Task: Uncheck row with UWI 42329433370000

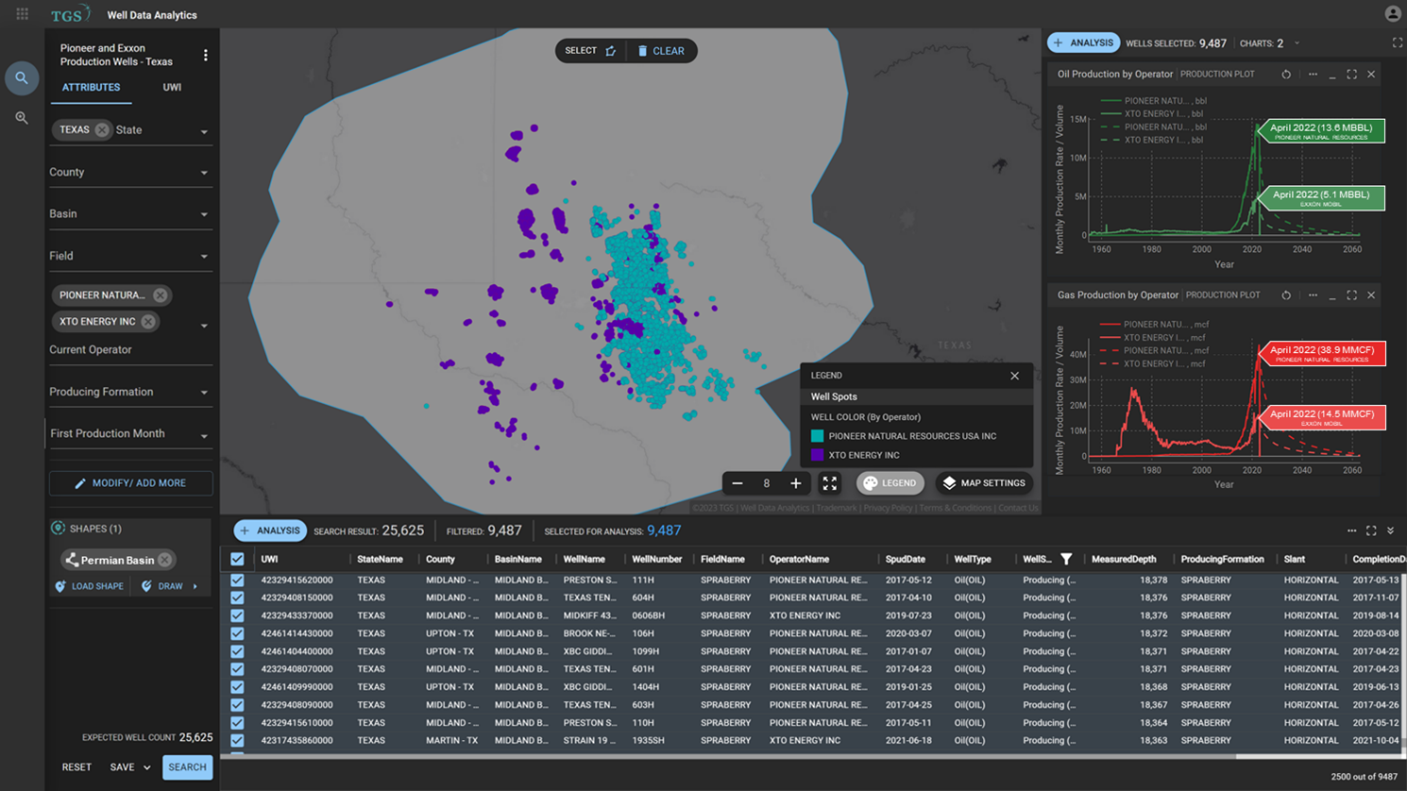Action: click(x=237, y=616)
